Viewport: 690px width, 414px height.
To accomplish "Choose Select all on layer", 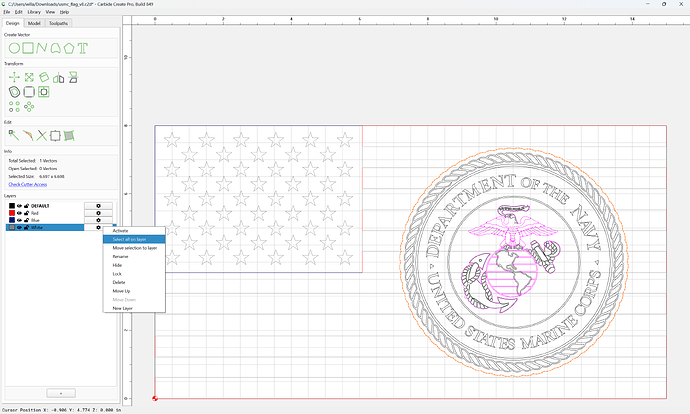I will (134, 239).
